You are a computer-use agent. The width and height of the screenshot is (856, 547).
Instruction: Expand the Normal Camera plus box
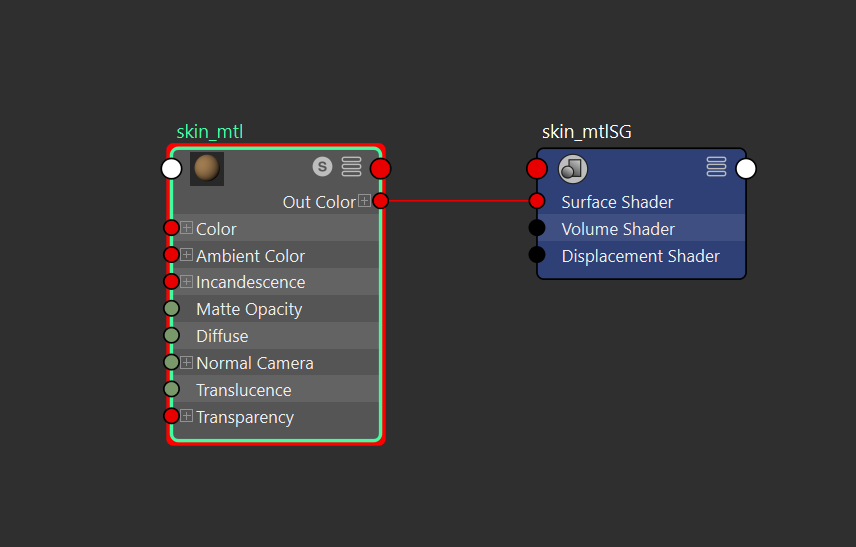click(x=187, y=362)
